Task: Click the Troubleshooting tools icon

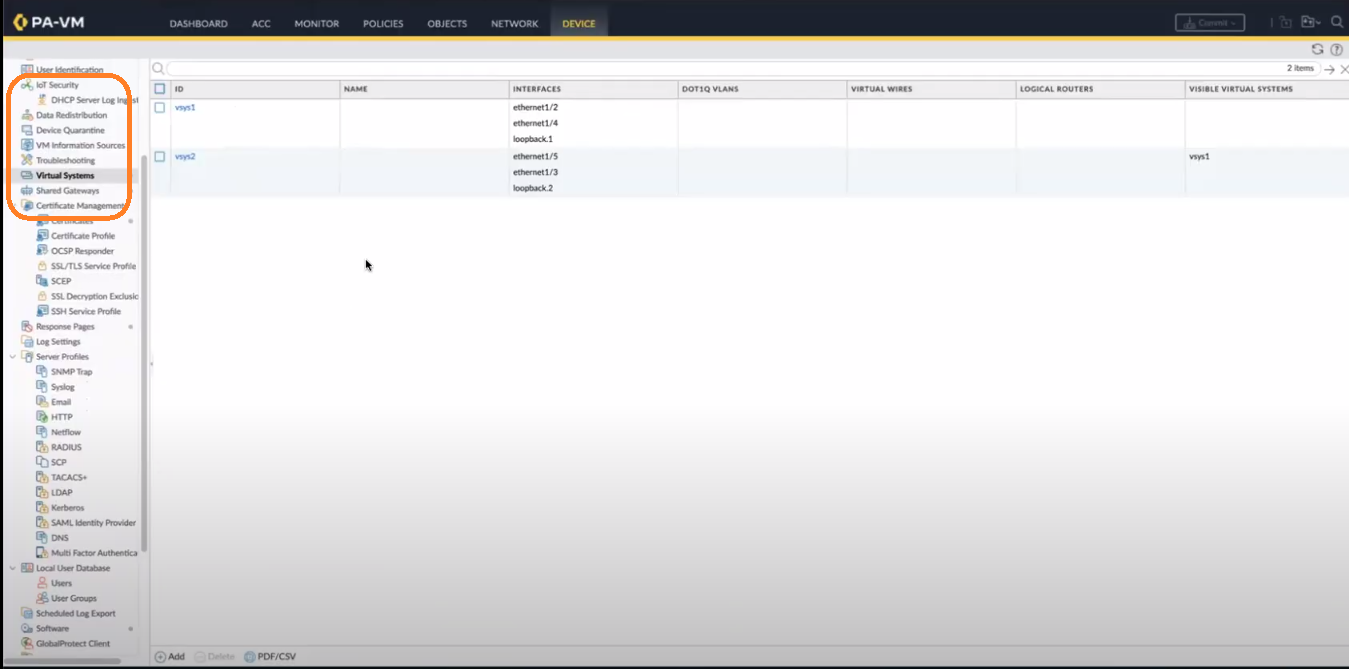Action: click(x=27, y=160)
